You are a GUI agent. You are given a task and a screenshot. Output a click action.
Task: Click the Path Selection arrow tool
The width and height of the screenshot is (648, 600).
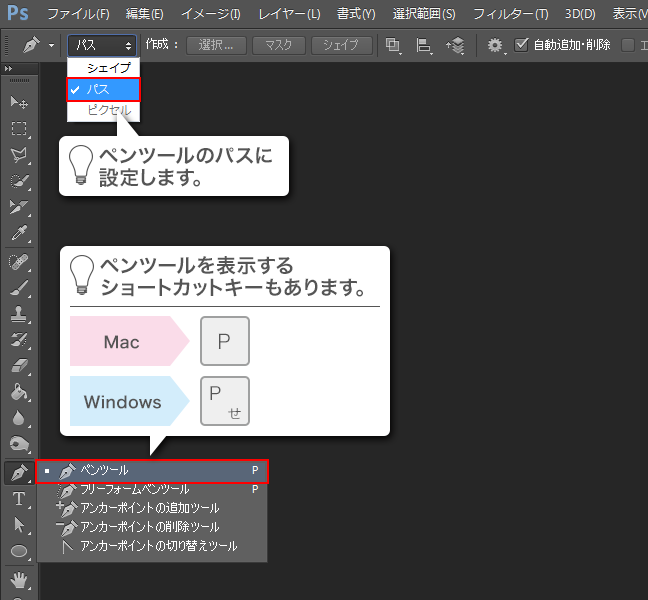[18, 524]
